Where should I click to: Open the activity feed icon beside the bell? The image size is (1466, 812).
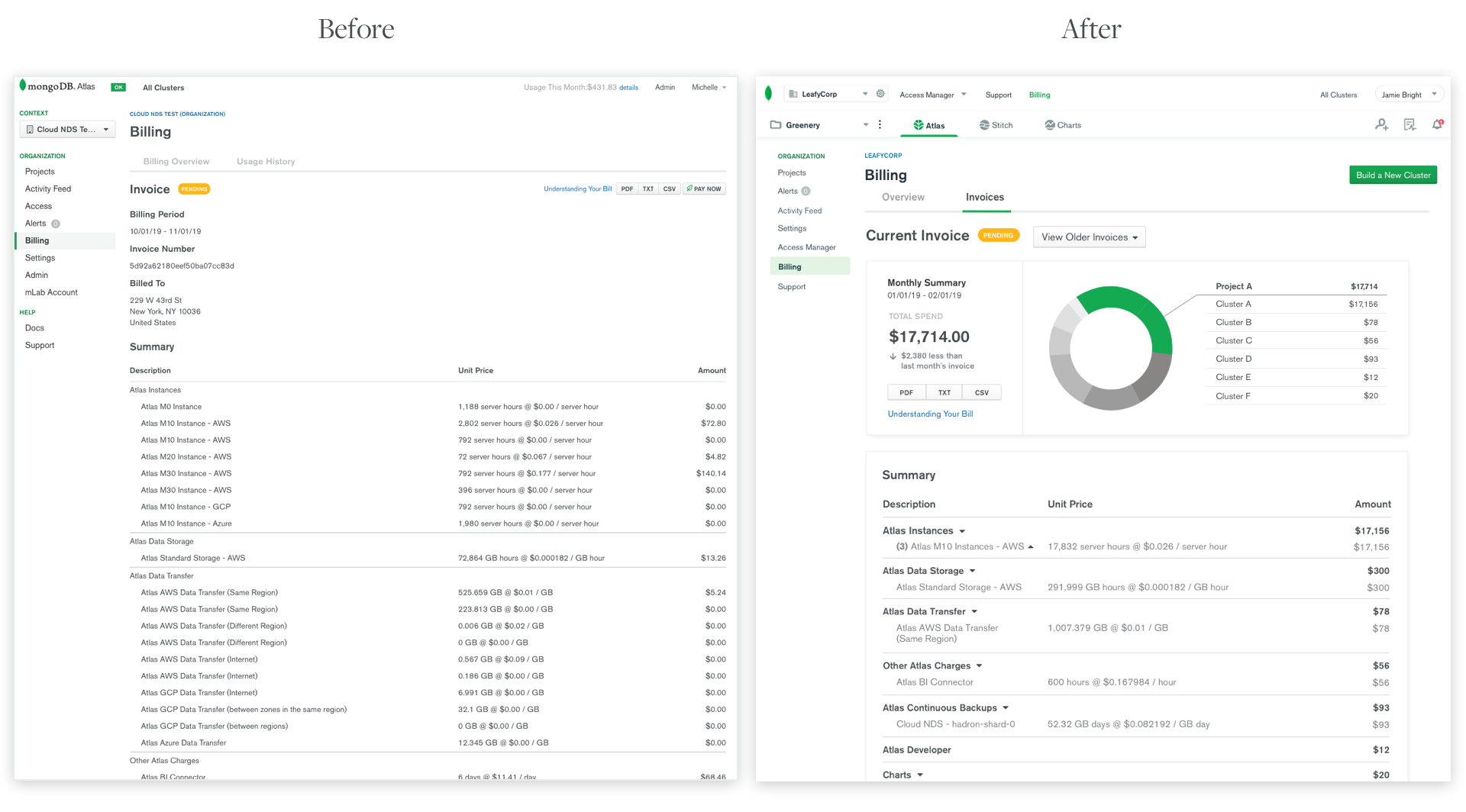[1409, 124]
